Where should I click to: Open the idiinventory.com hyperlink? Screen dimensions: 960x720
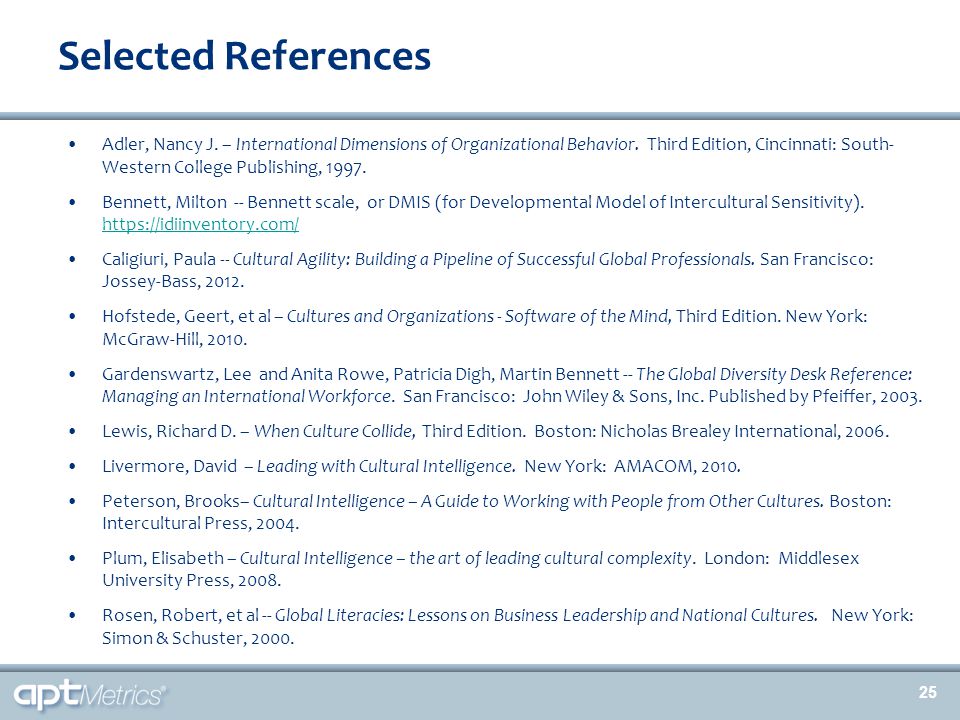[200, 225]
